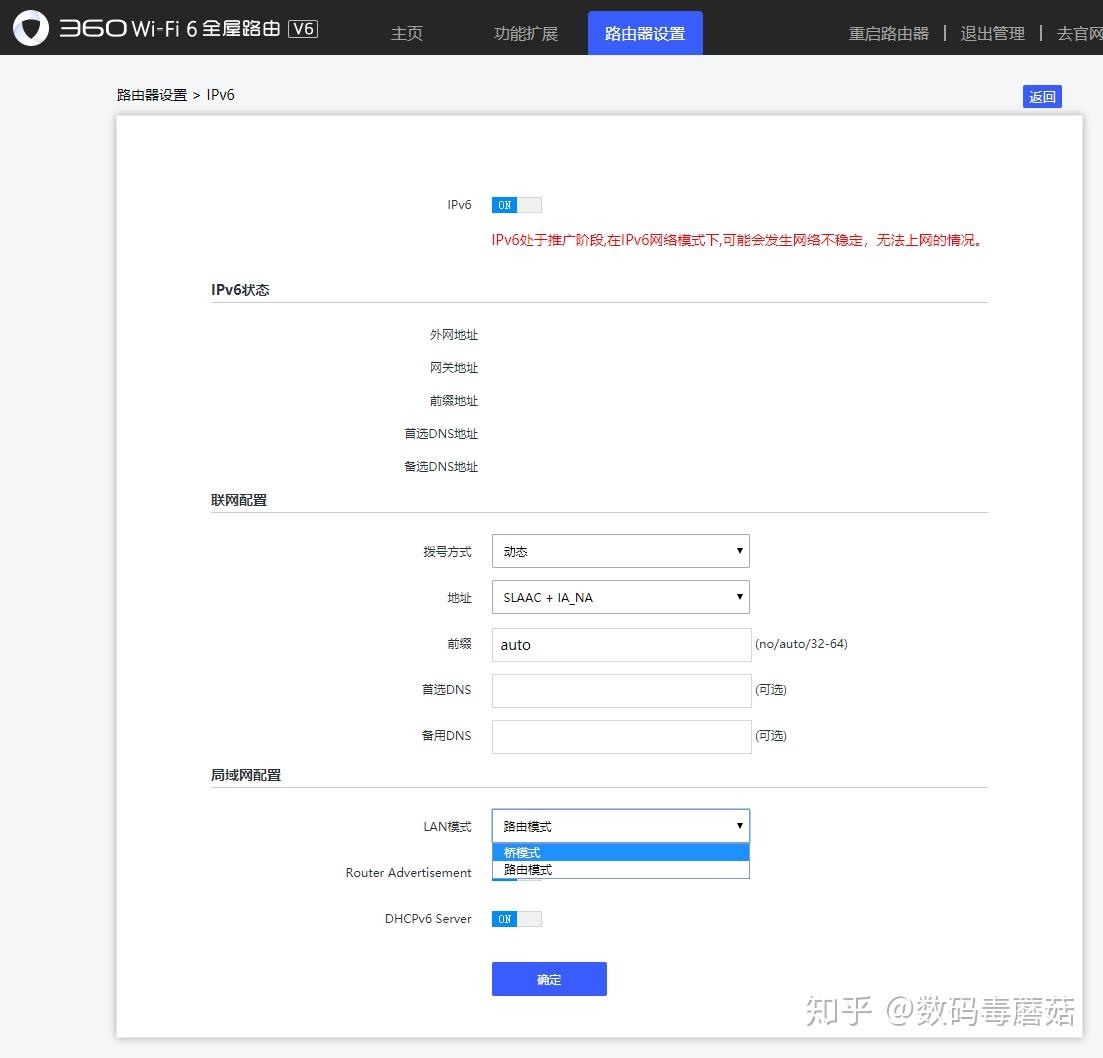Click the 联网配置 section heading
The width and height of the screenshot is (1103, 1058).
(239, 500)
